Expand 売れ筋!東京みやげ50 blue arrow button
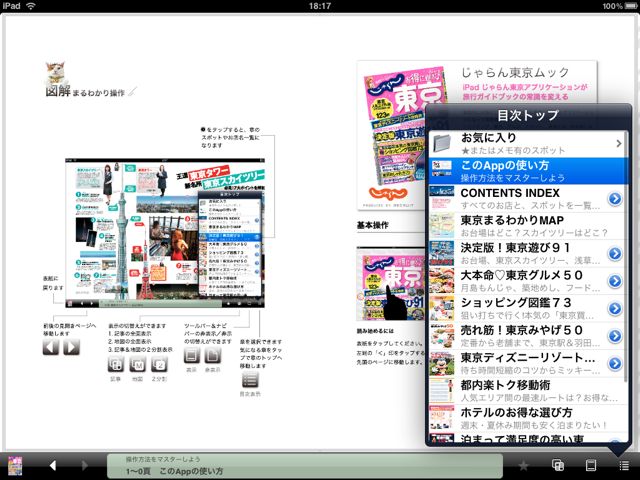Viewport: 640px width, 480px height. [615, 336]
